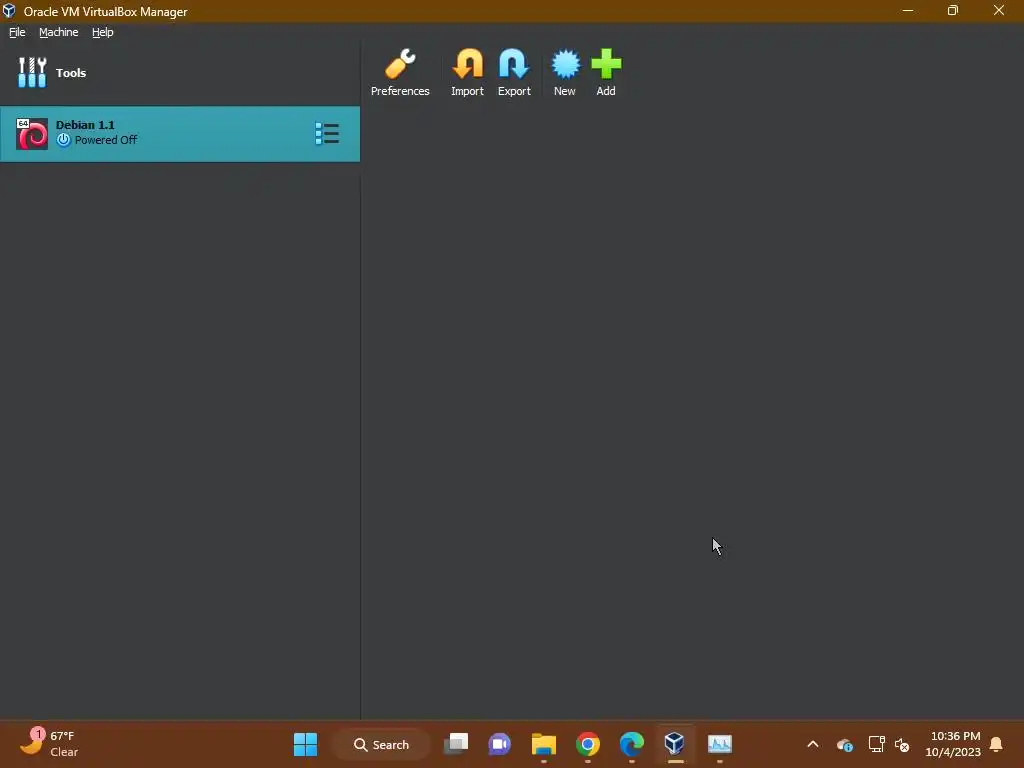Open the Windows Start menu
This screenshot has width=1024, height=768.
point(305,744)
